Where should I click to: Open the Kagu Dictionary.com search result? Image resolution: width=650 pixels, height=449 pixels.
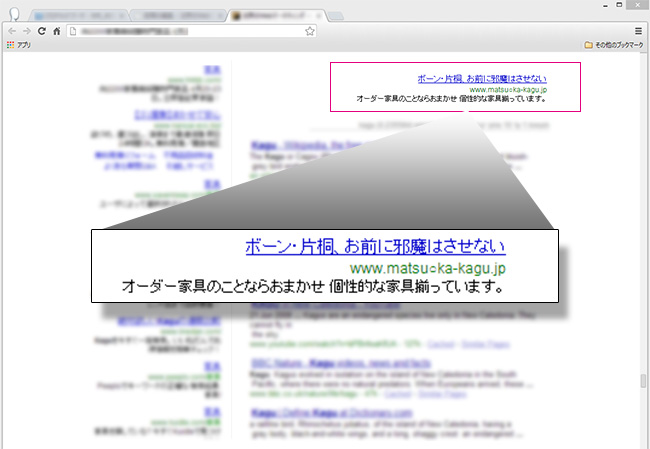click(x=332, y=413)
